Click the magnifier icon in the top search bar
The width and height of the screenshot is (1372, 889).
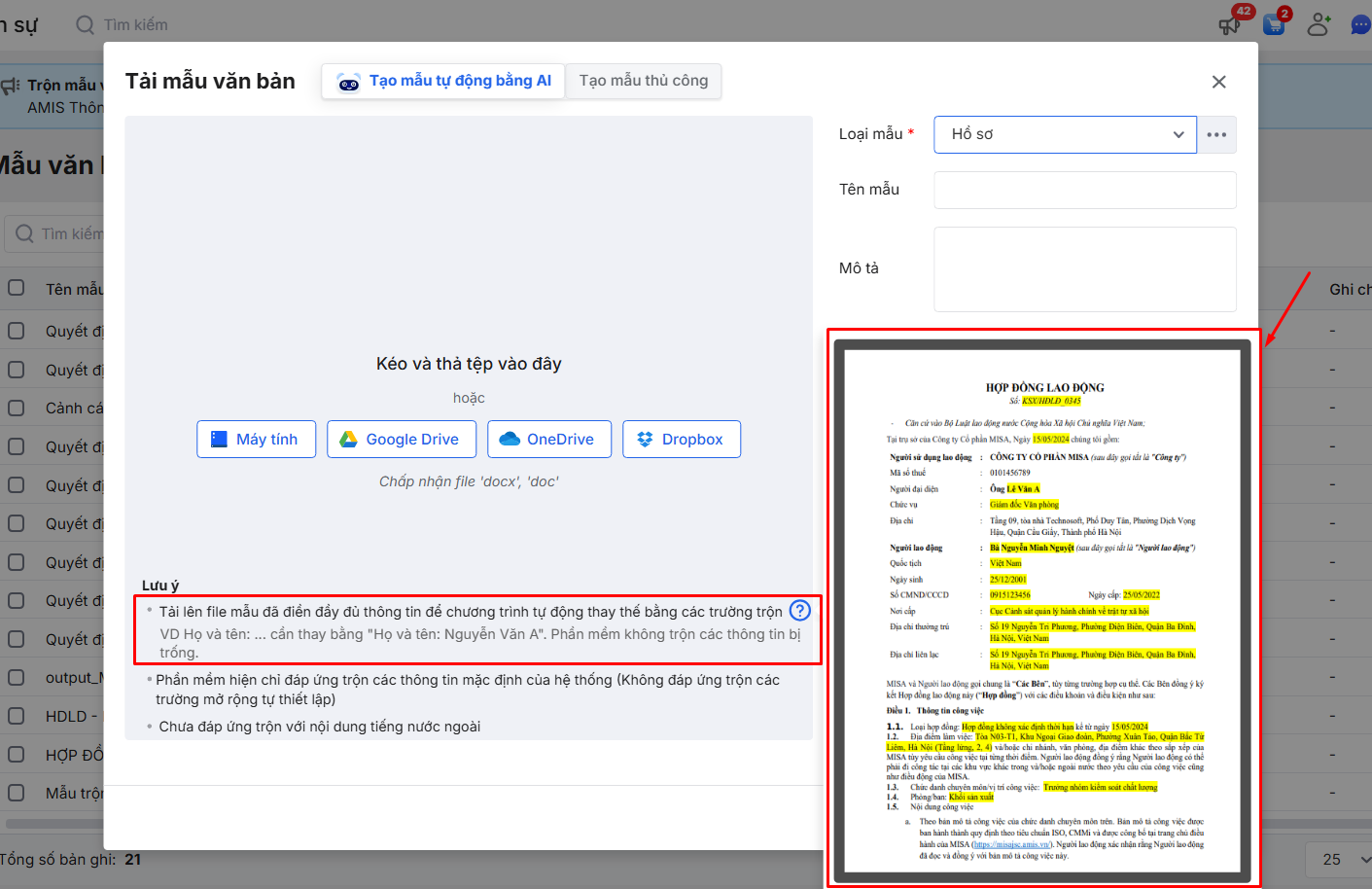coord(86,24)
